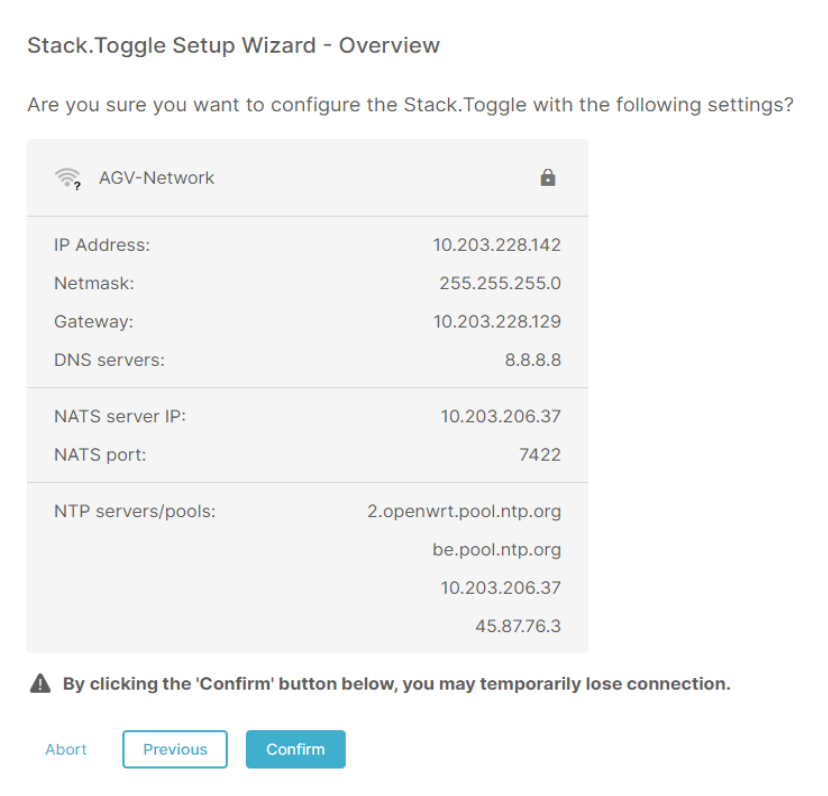
Task: Click the IP Address label
Action: [x=102, y=245]
